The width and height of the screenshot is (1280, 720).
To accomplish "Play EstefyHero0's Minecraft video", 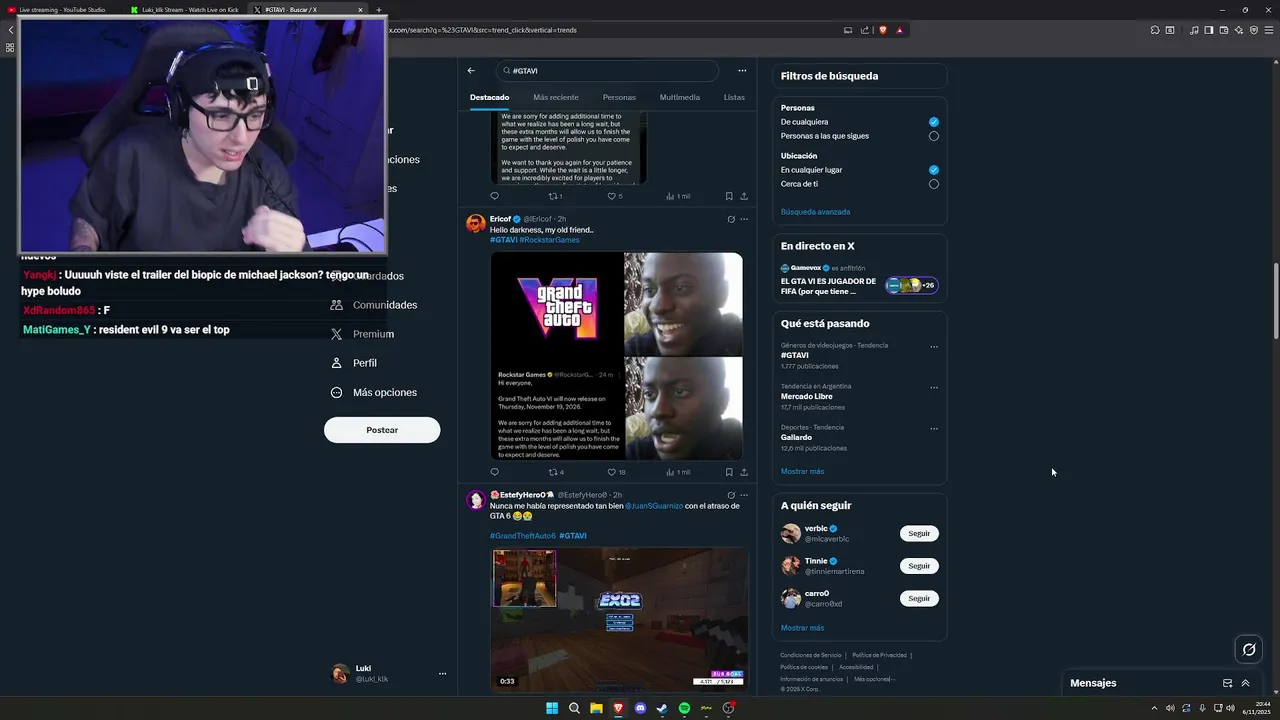I will tap(619, 620).
